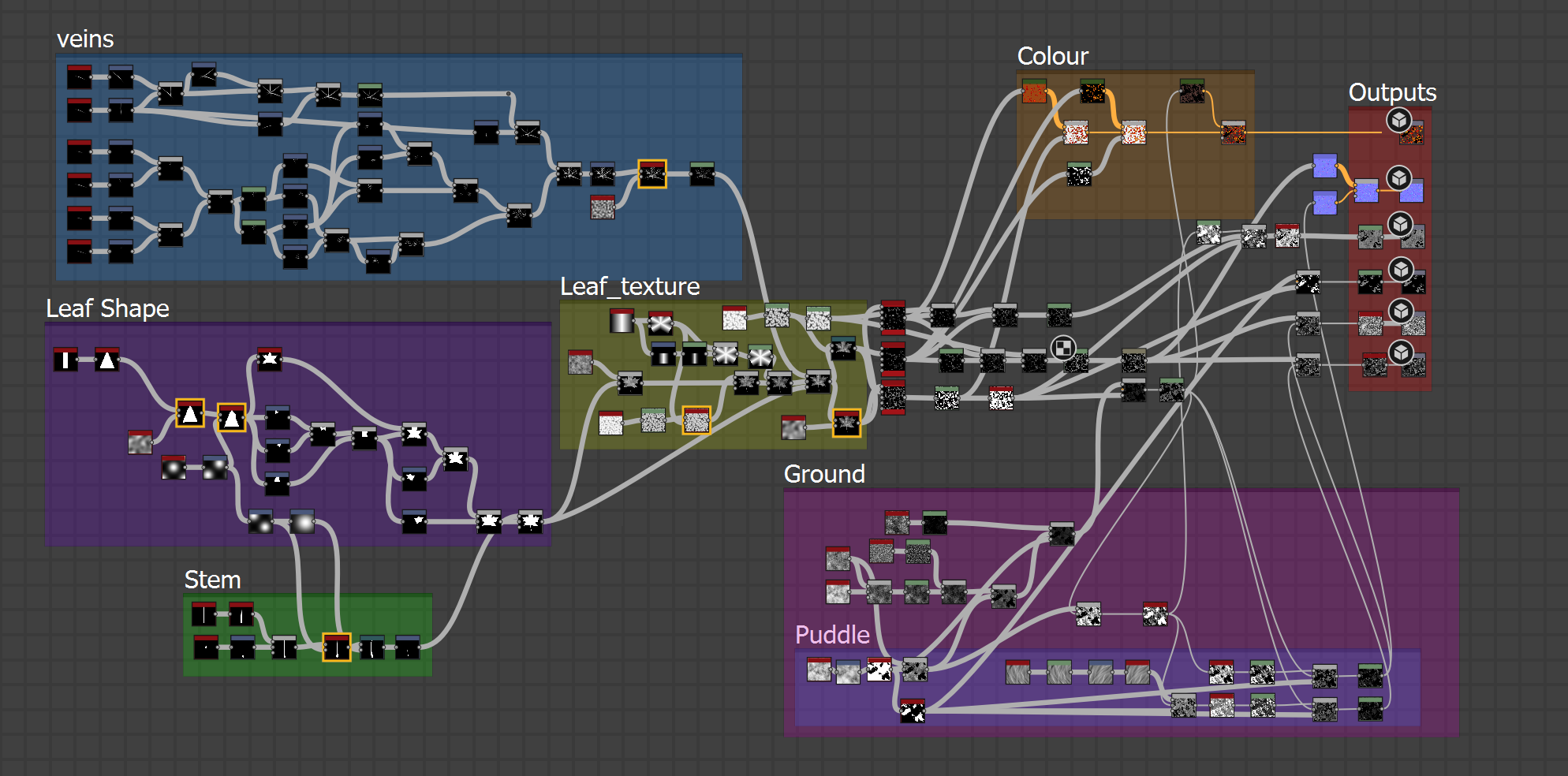Select the Outputs frame title
Screen dimensions: 1568x776
pyautogui.click(x=1392, y=93)
